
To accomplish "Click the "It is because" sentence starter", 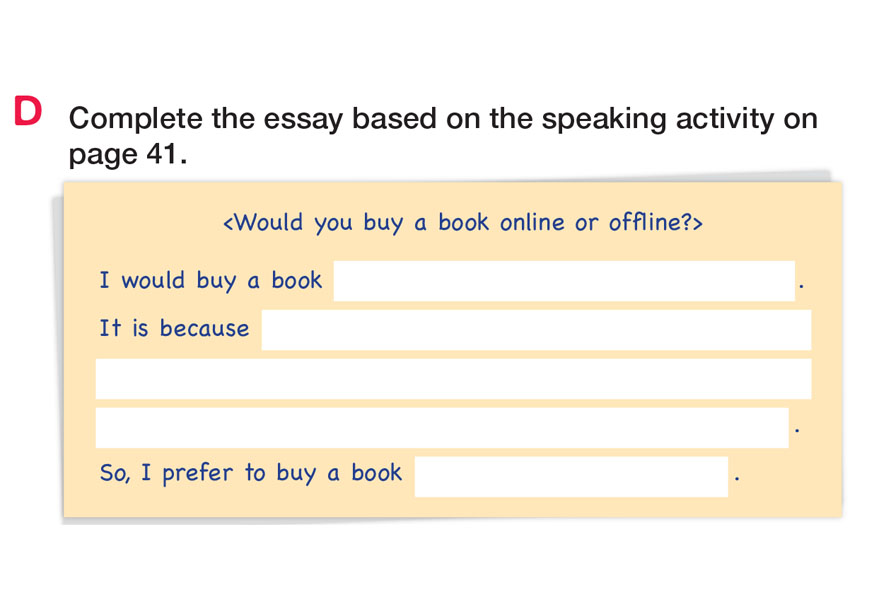I will 174,329.
